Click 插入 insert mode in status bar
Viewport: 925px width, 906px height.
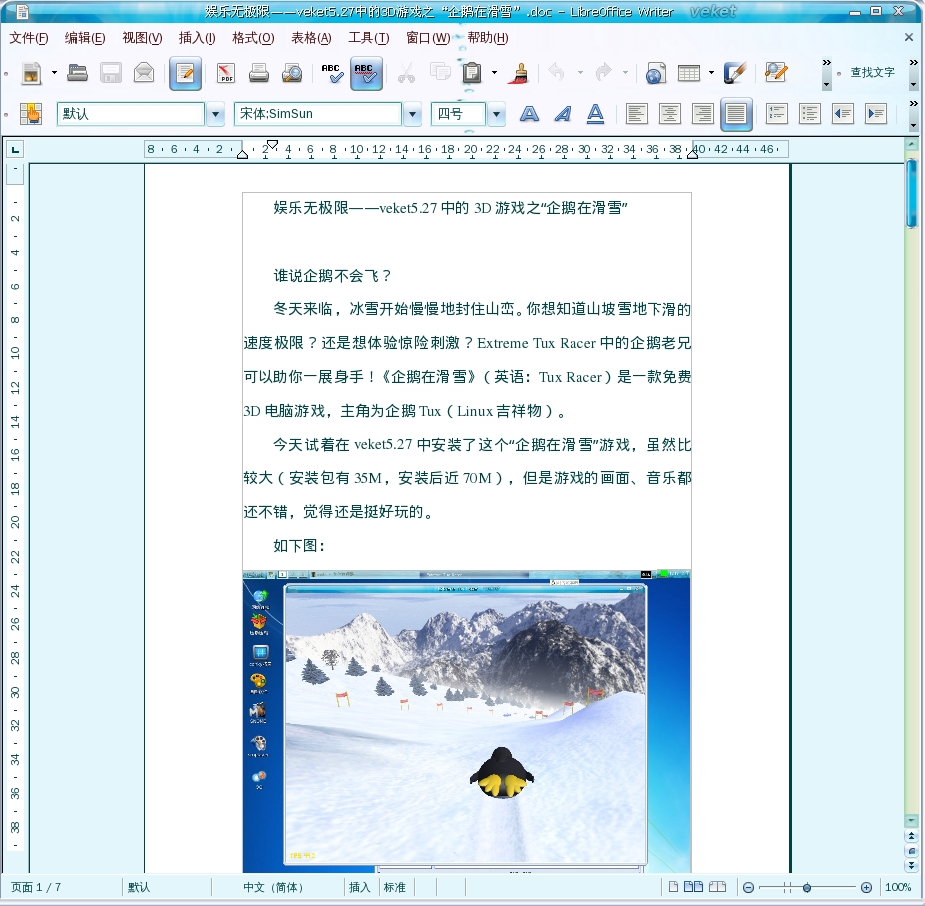(359, 887)
